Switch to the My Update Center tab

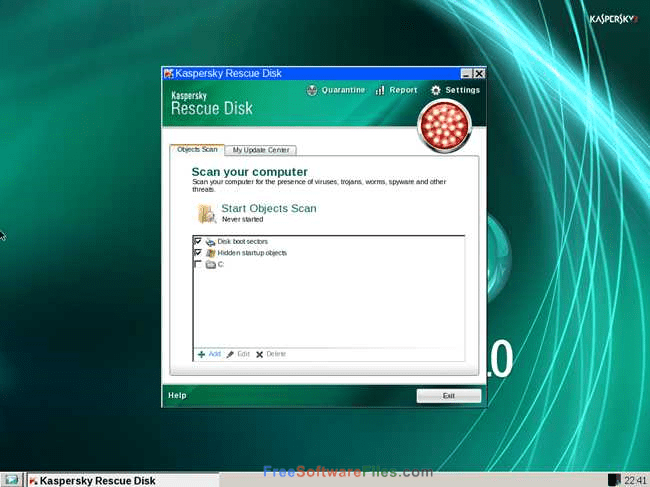point(261,150)
